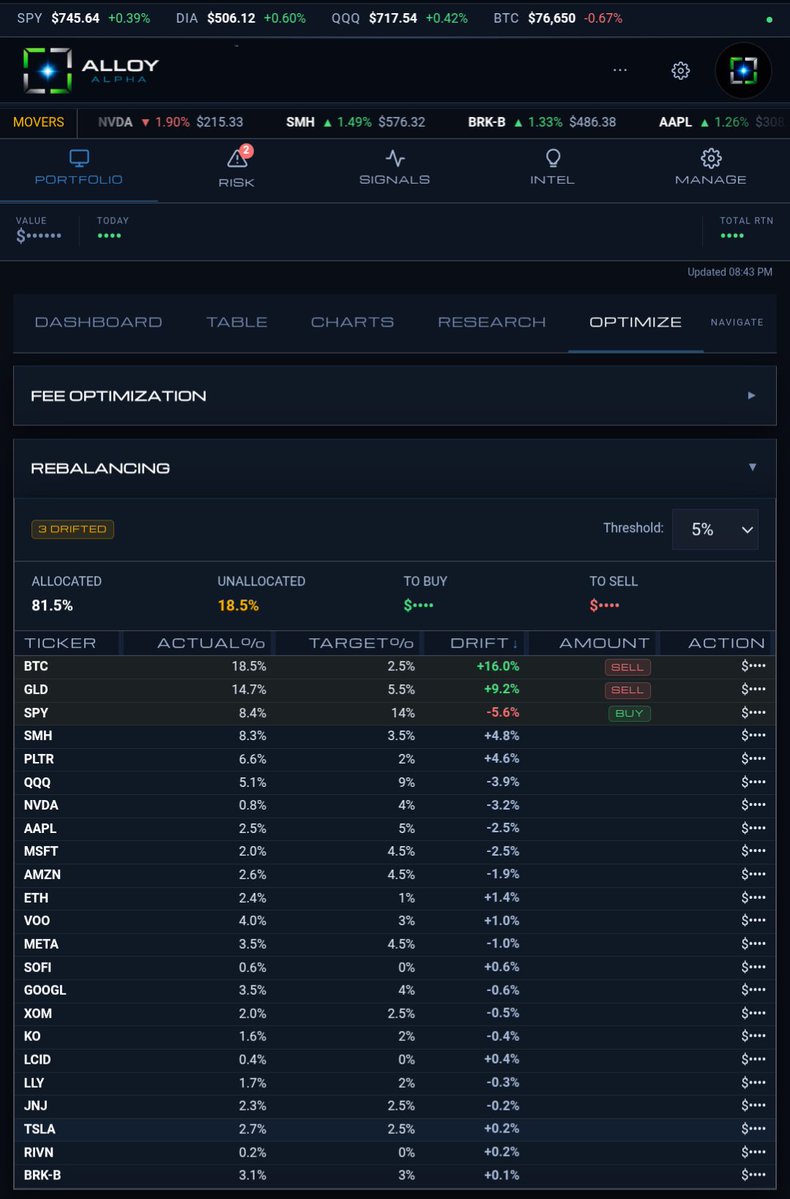Image resolution: width=790 pixels, height=1199 pixels.
Task: Sort by the Action column header
Action: (x=726, y=643)
